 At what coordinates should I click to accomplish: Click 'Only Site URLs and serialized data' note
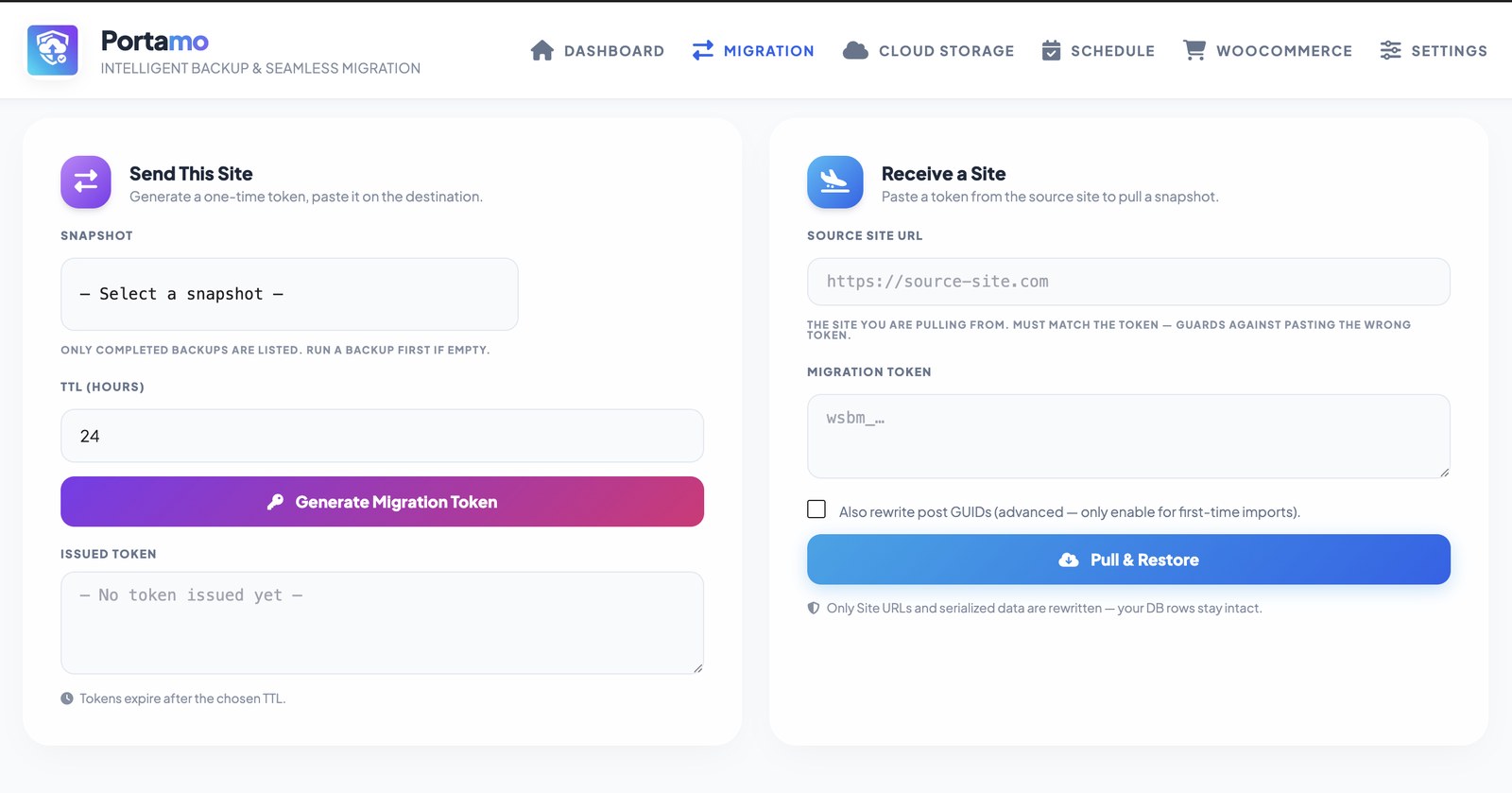pos(1044,608)
